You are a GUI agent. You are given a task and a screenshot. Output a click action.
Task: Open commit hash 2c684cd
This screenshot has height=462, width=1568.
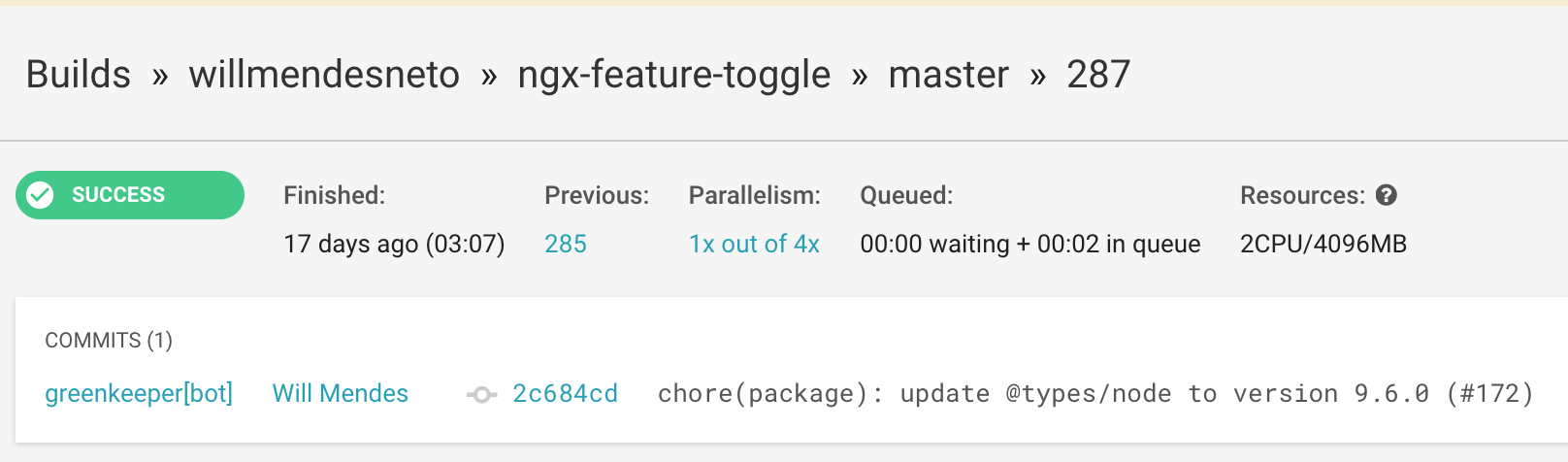(x=565, y=393)
